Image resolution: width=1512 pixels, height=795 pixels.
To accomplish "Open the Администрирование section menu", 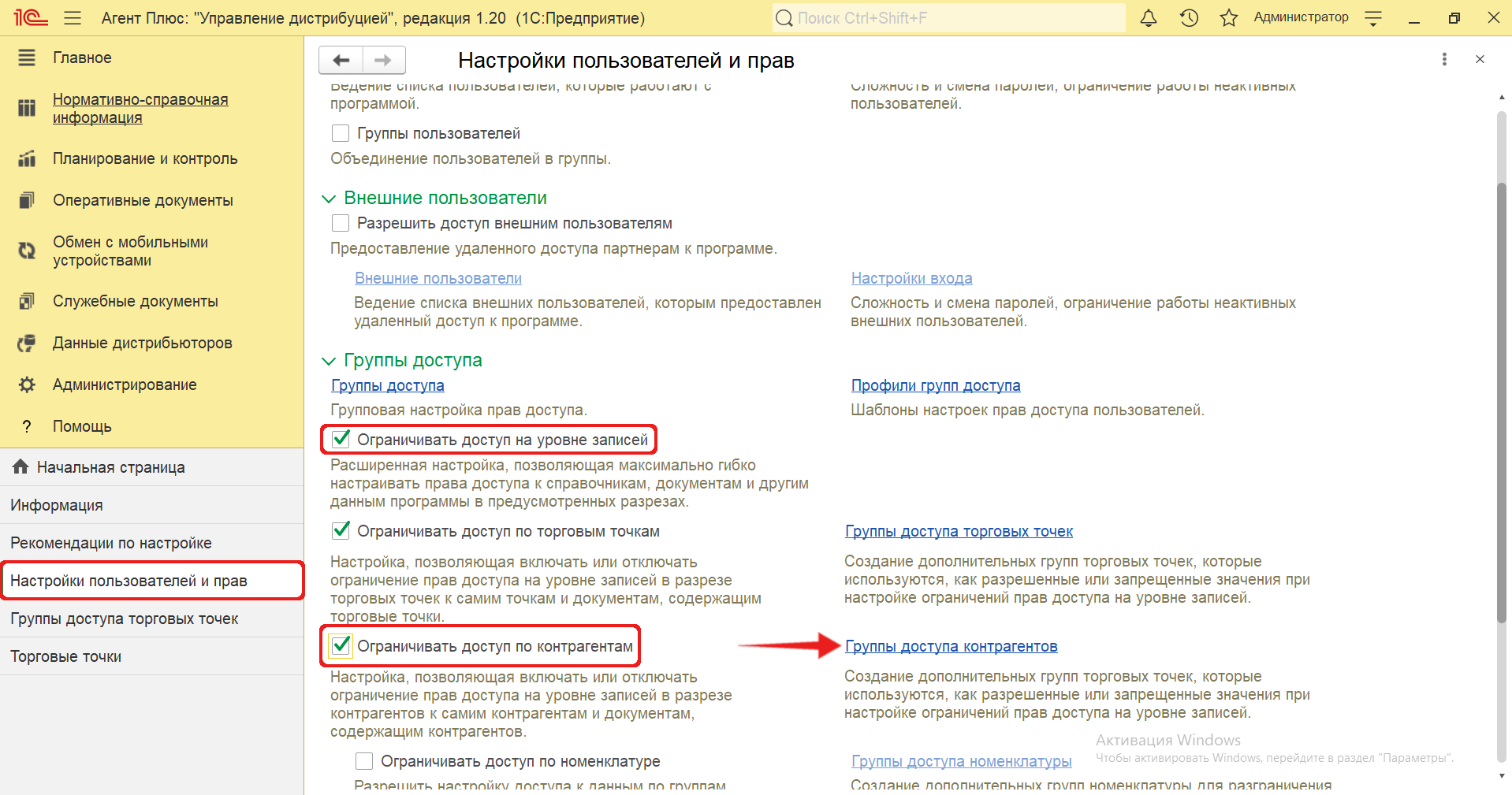I will [x=125, y=384].
